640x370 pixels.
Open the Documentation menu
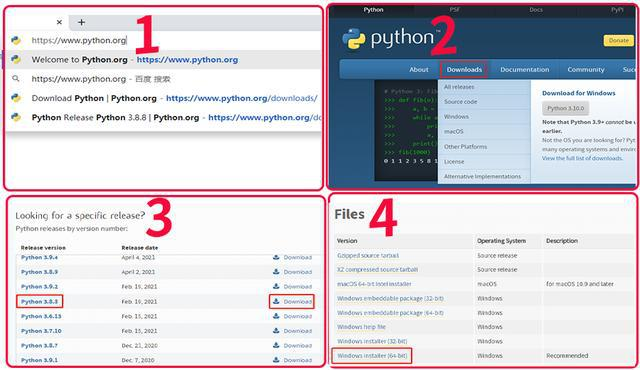click(524, 70)
